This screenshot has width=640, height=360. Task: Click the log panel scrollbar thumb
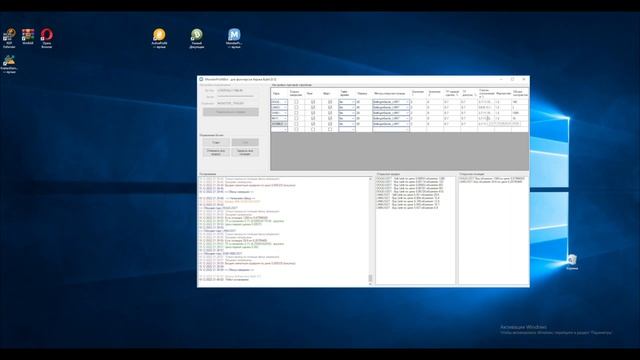point(370,278)
